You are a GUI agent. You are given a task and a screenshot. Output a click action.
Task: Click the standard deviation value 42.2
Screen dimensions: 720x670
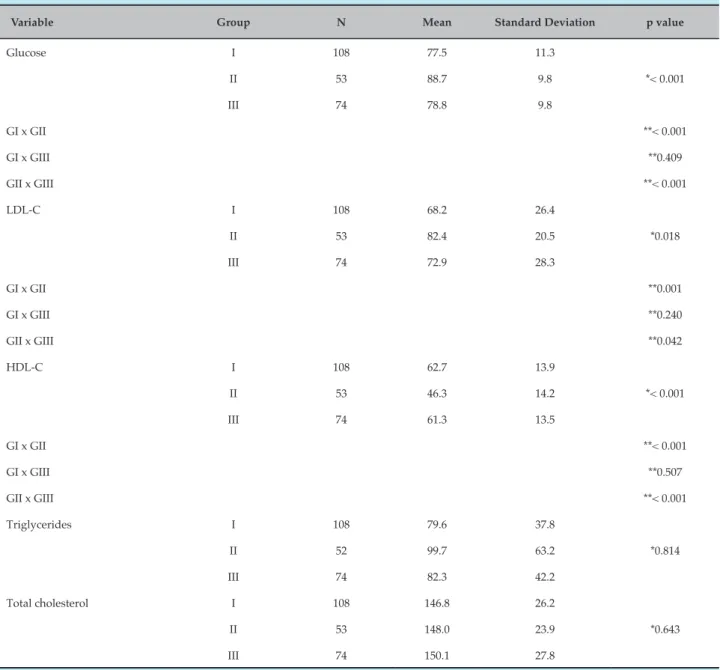pos(545,577)
